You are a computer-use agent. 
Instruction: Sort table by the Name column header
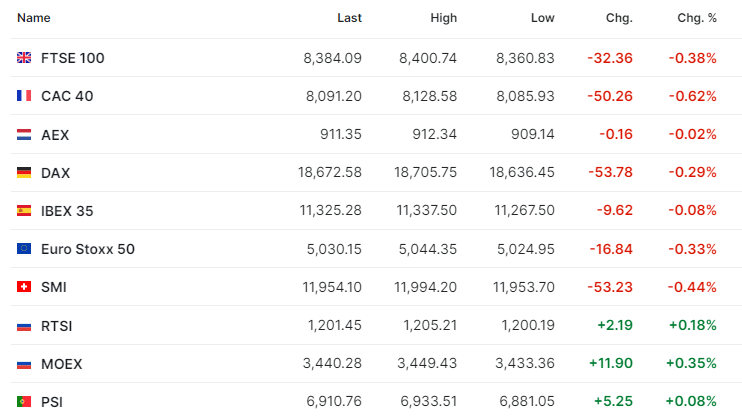coord(34,18)
